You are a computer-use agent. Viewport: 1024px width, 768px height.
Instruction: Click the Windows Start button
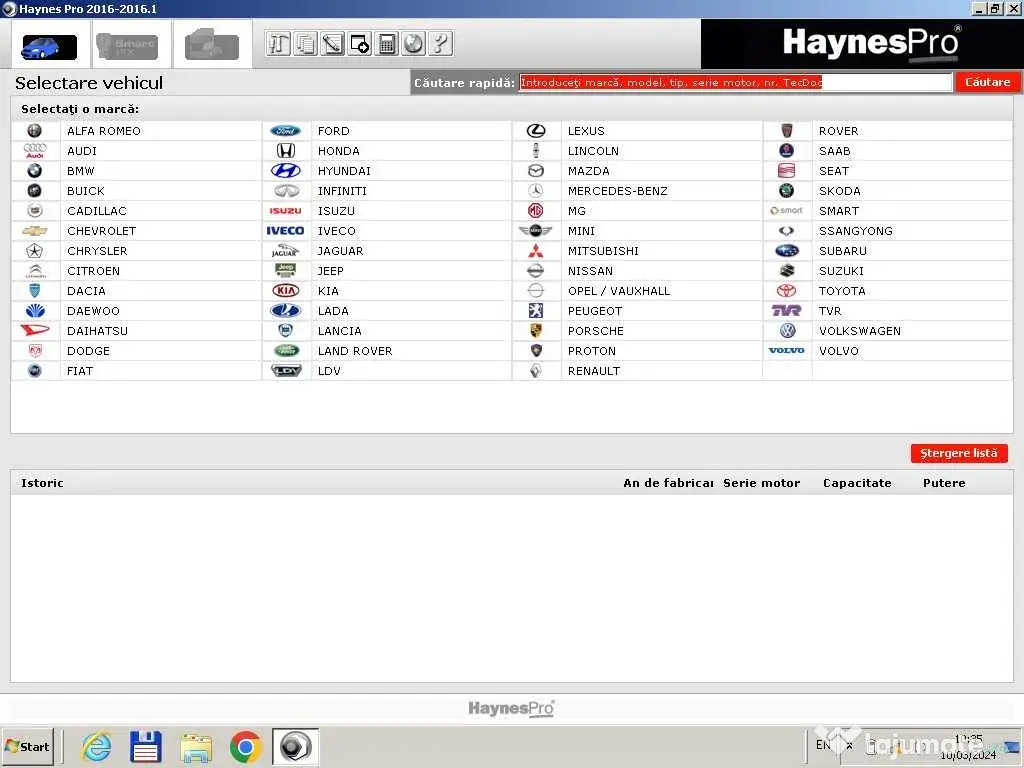28,746
